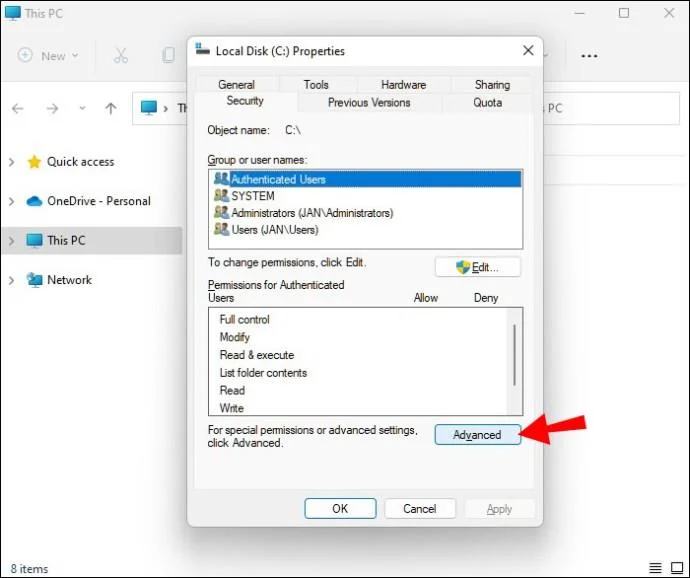Select Authenticated Users in the group list
This screenshot has width=690, height=578.
[x=366, y=179]
